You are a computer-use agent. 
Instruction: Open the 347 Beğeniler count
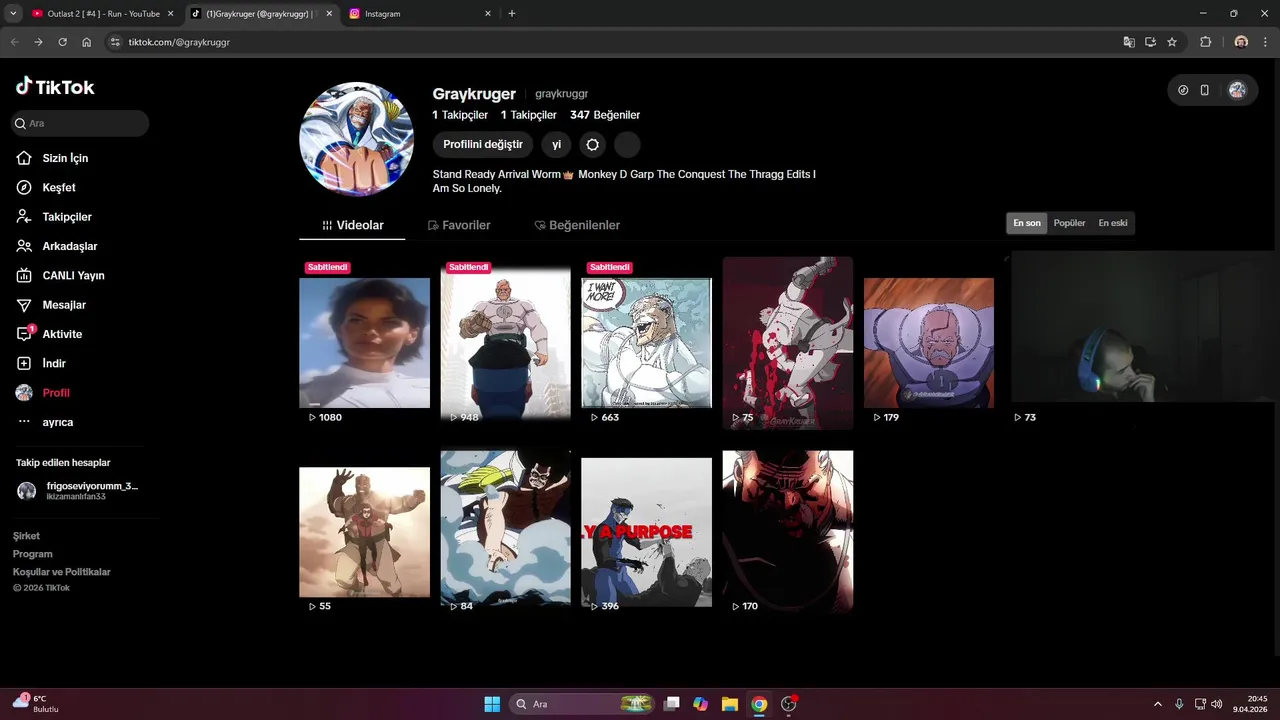pos(605,115)
